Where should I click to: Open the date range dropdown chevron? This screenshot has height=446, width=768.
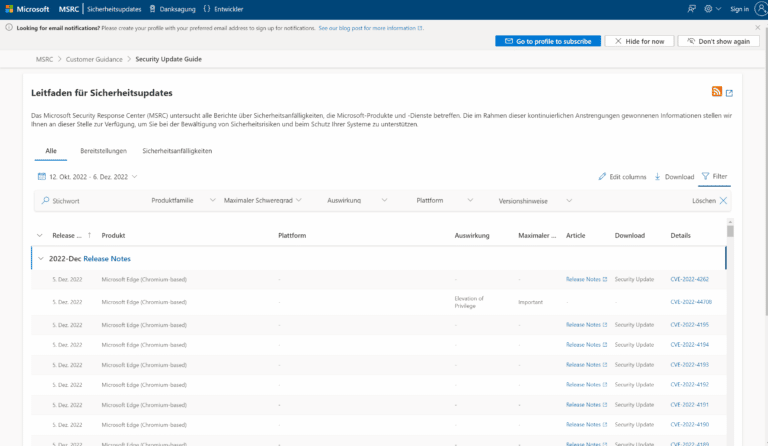point(135,176)
